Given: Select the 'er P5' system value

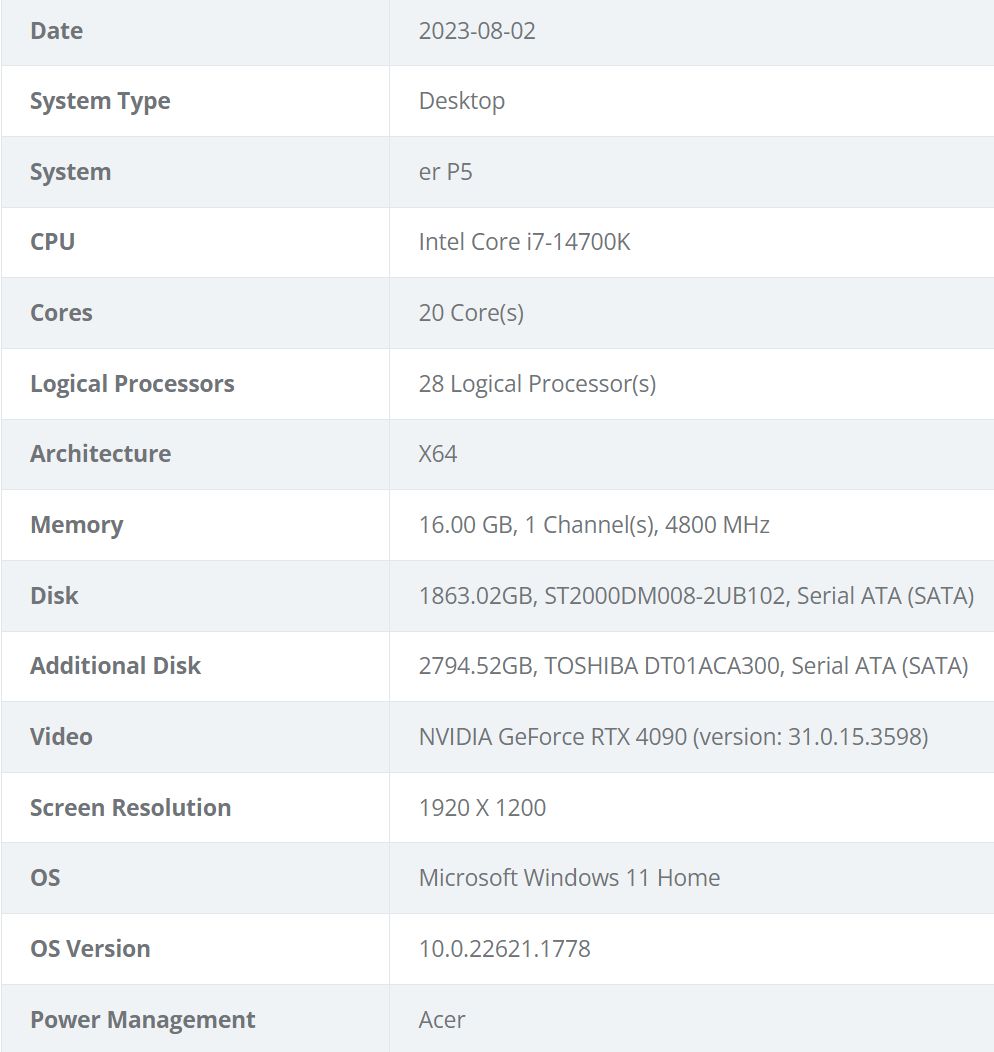Looking at the screenshot, I should tap(445, 172).
